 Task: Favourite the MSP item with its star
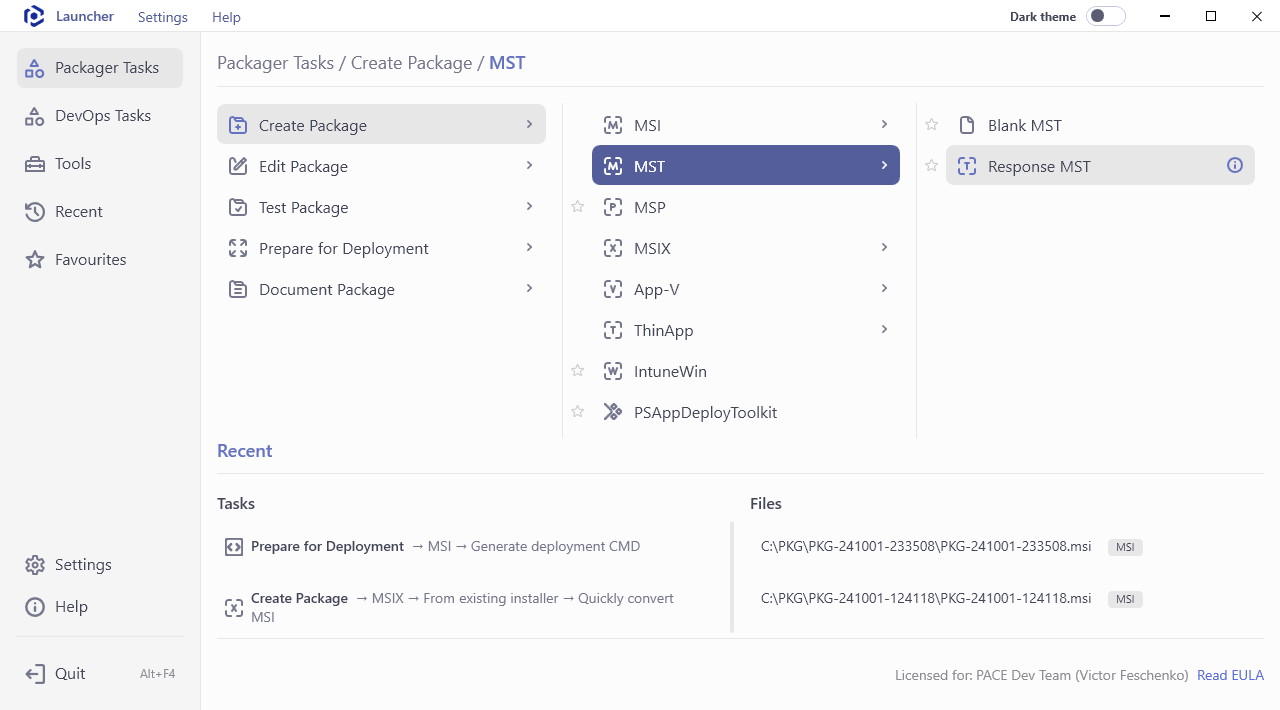(577, 207)
